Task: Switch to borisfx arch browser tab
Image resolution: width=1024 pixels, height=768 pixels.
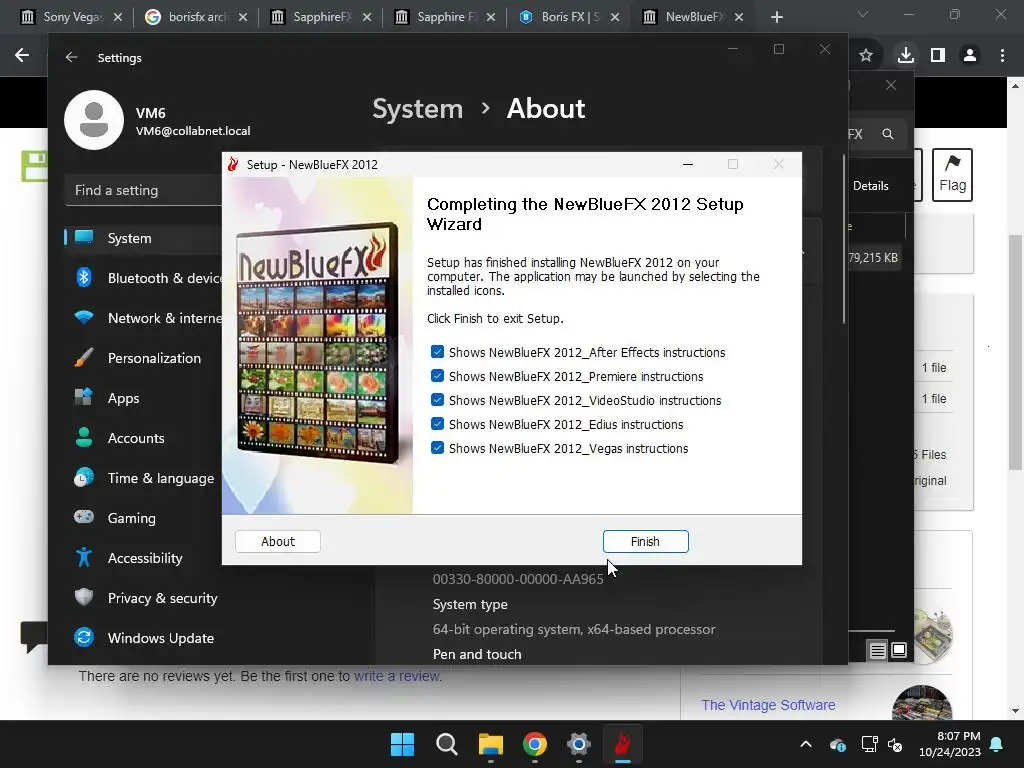Action: pyautogui.click(x=196, y=17)
